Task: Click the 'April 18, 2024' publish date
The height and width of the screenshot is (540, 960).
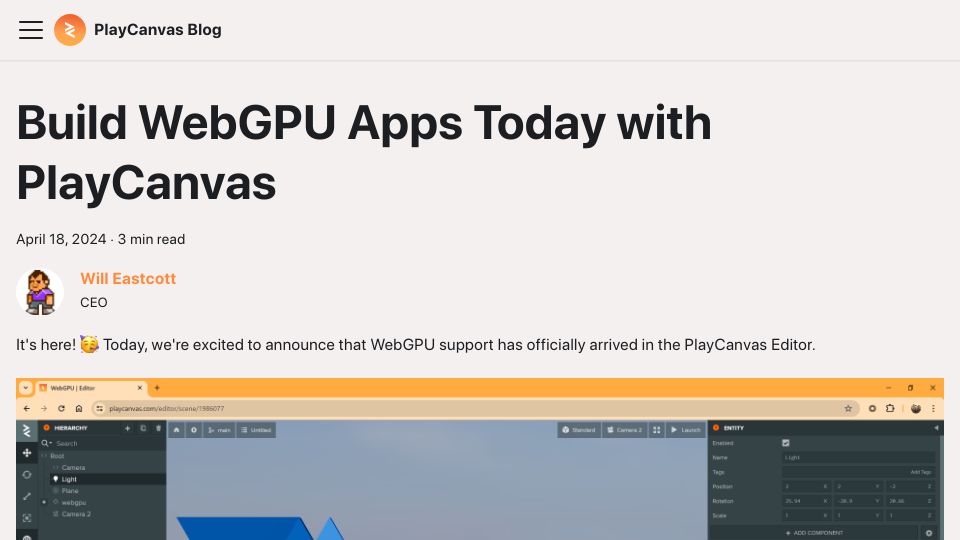Action: (61, 239)
